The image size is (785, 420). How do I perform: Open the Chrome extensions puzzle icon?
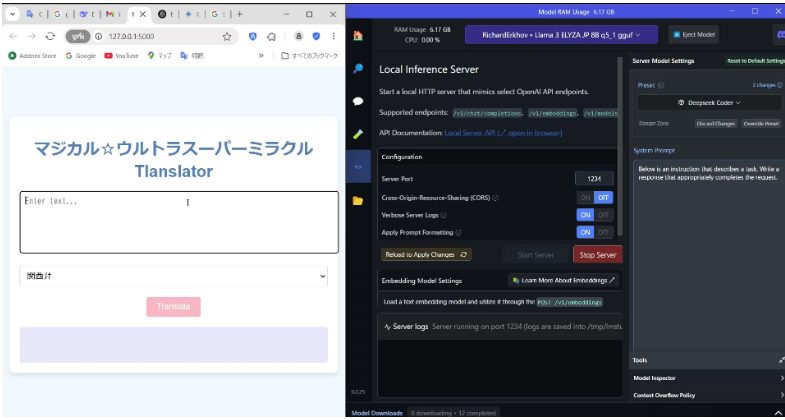click(x=271, y=36)
